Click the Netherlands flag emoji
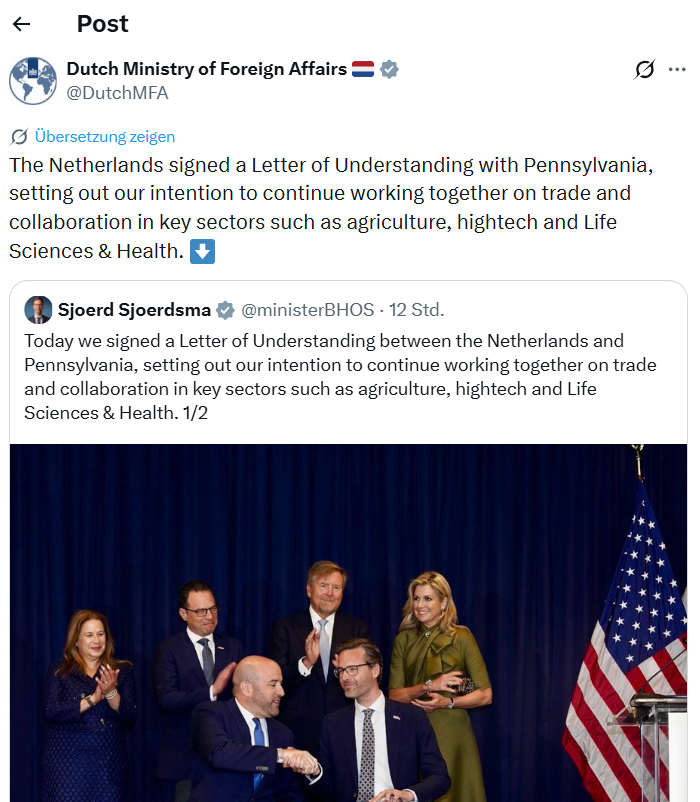This screenshot has height=802, width=700. coord(362,69)
